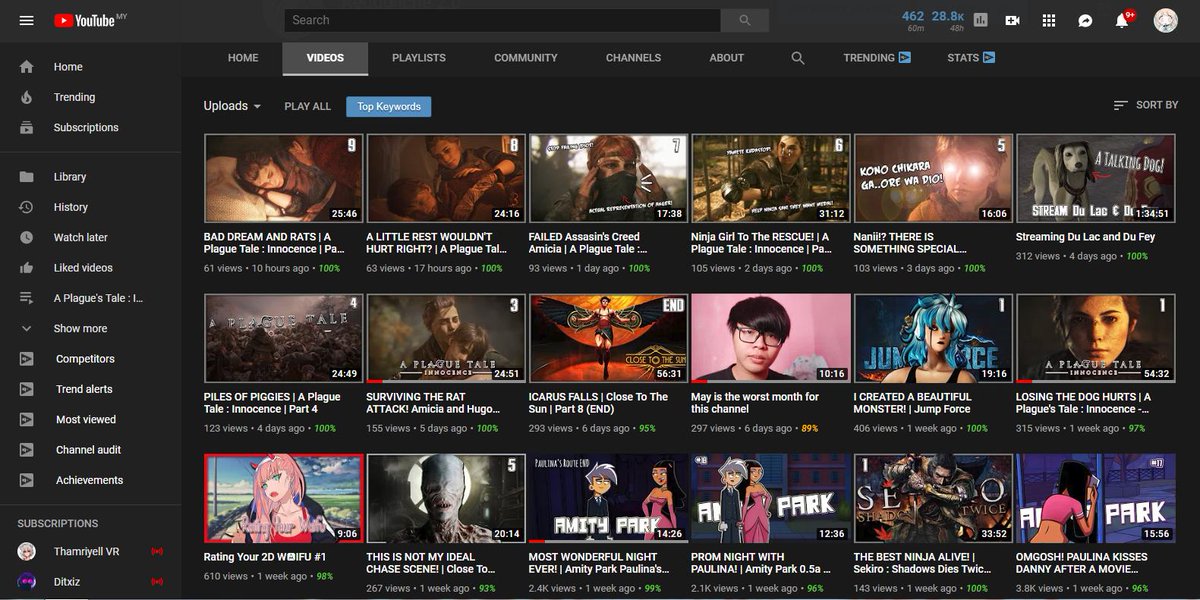Open the Uploads dropdown
The image size is (1200, 600).
point(232,106)
